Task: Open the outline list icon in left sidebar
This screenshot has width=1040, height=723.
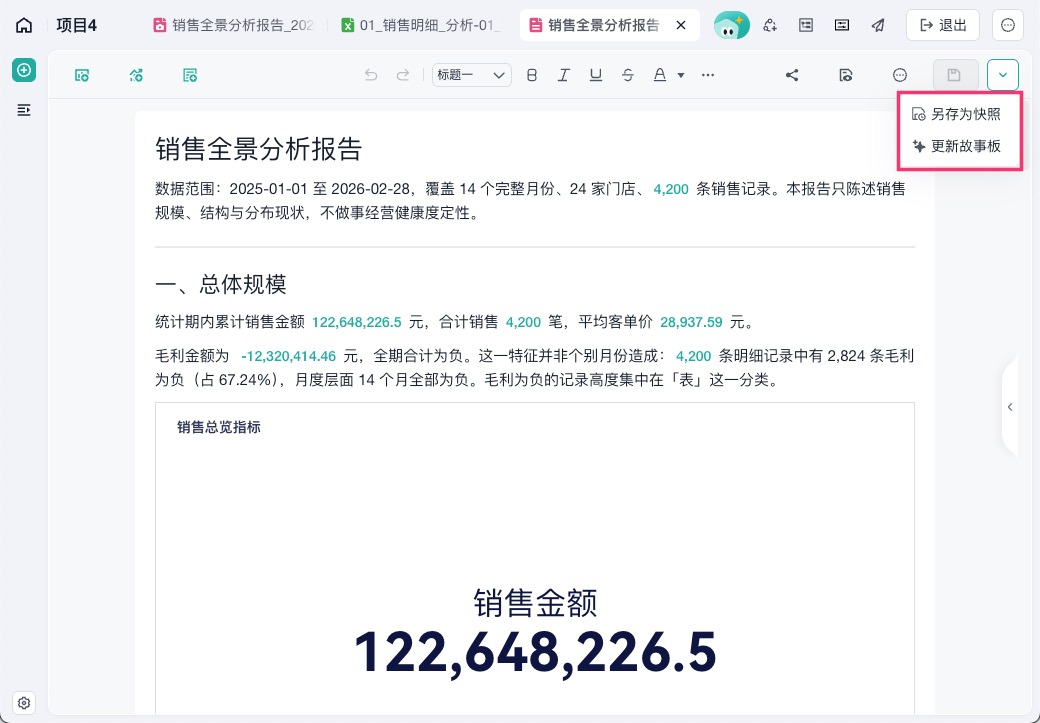Action: [24, 110]
